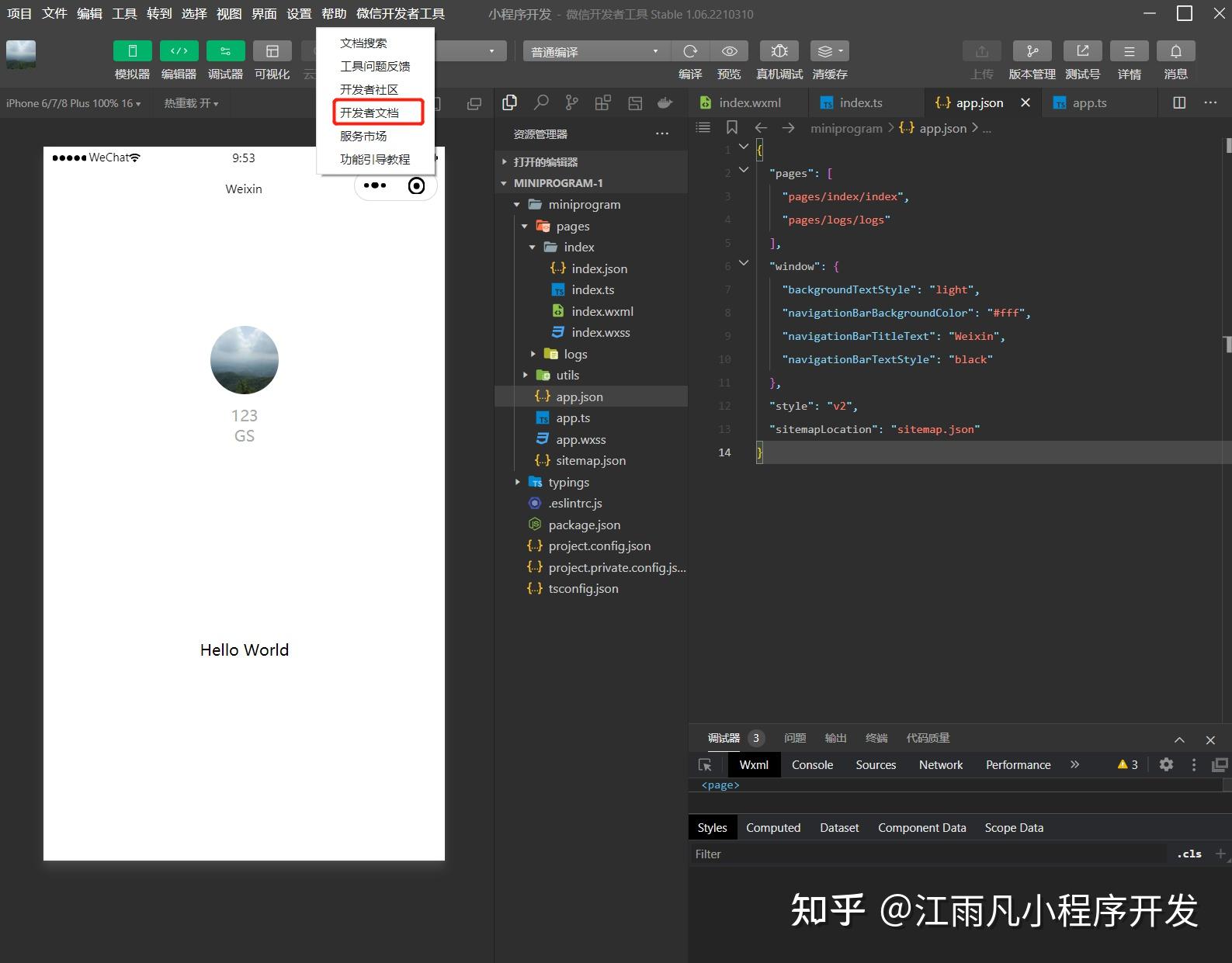This screenshot has width=1232, height=963.
Task: Toggle the simulator panel button
Action: 132,51
